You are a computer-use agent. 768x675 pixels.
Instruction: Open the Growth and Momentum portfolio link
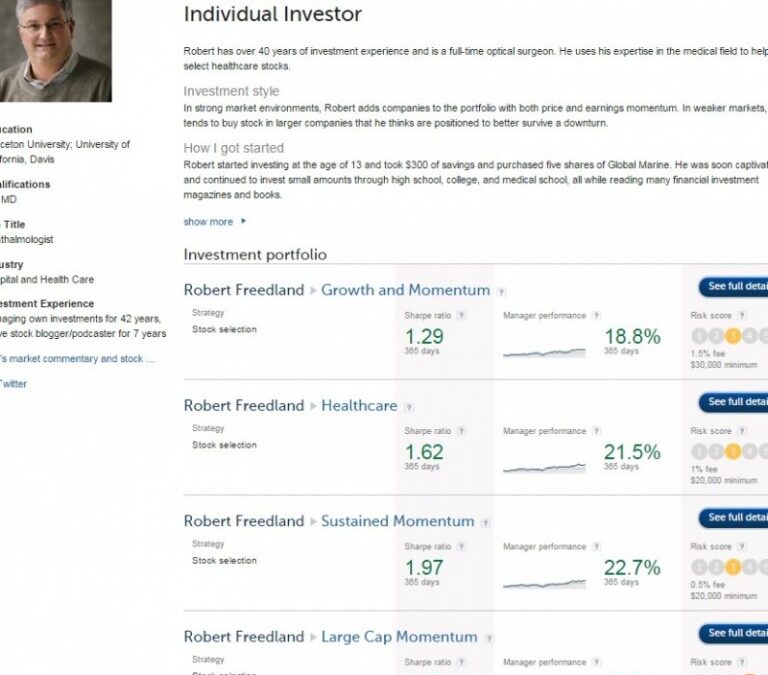pos(405,290)
